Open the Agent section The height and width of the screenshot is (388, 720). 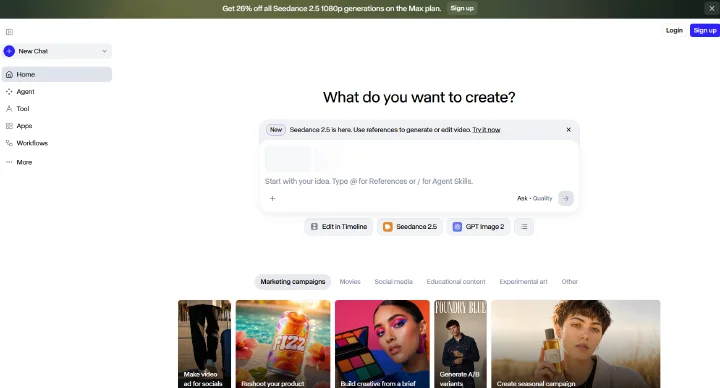tap(57, 91)
